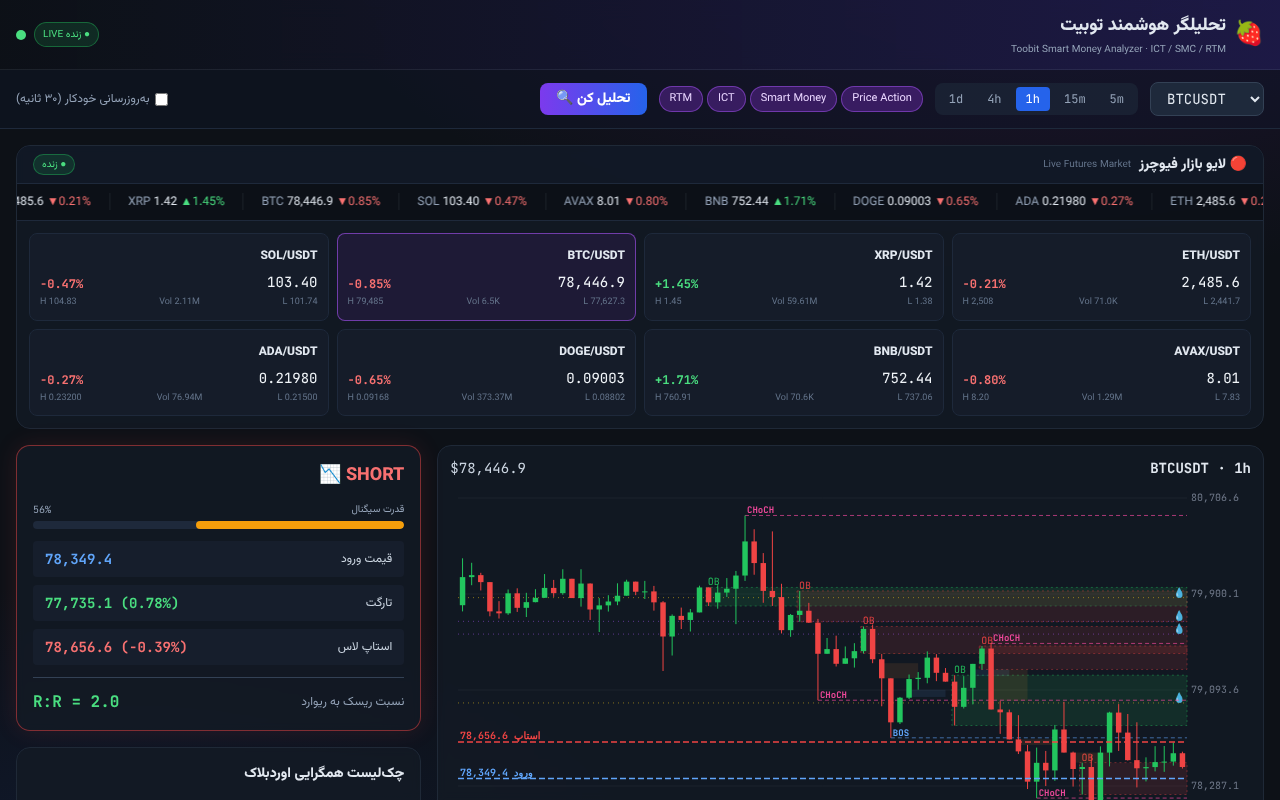This screenshot has height=800, width=1280.
Task: Click the $78,446.9 chart price label
Action: point(488,468)
